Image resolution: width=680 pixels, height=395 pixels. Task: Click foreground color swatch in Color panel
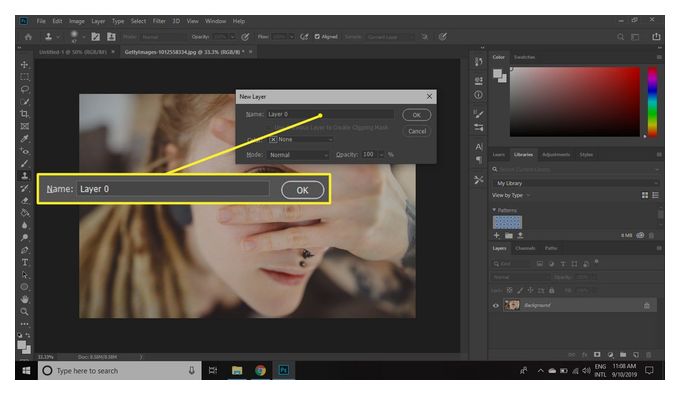click(x=497, y=74)
